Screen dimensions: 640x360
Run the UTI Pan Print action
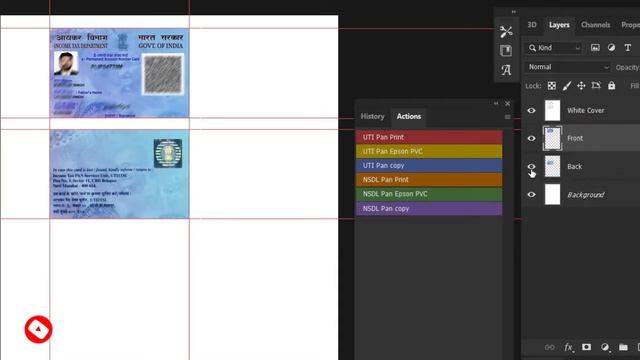(x=429, y=137)
